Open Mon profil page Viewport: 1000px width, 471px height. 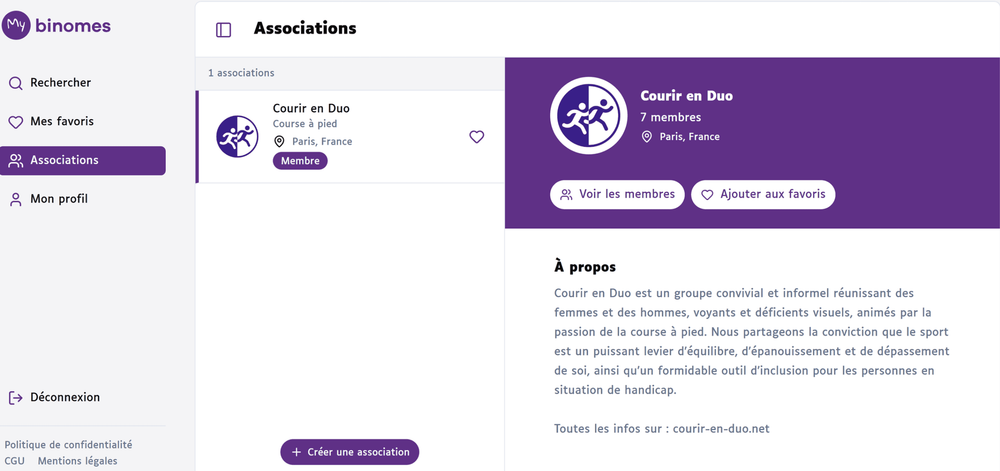pos(59,199)
